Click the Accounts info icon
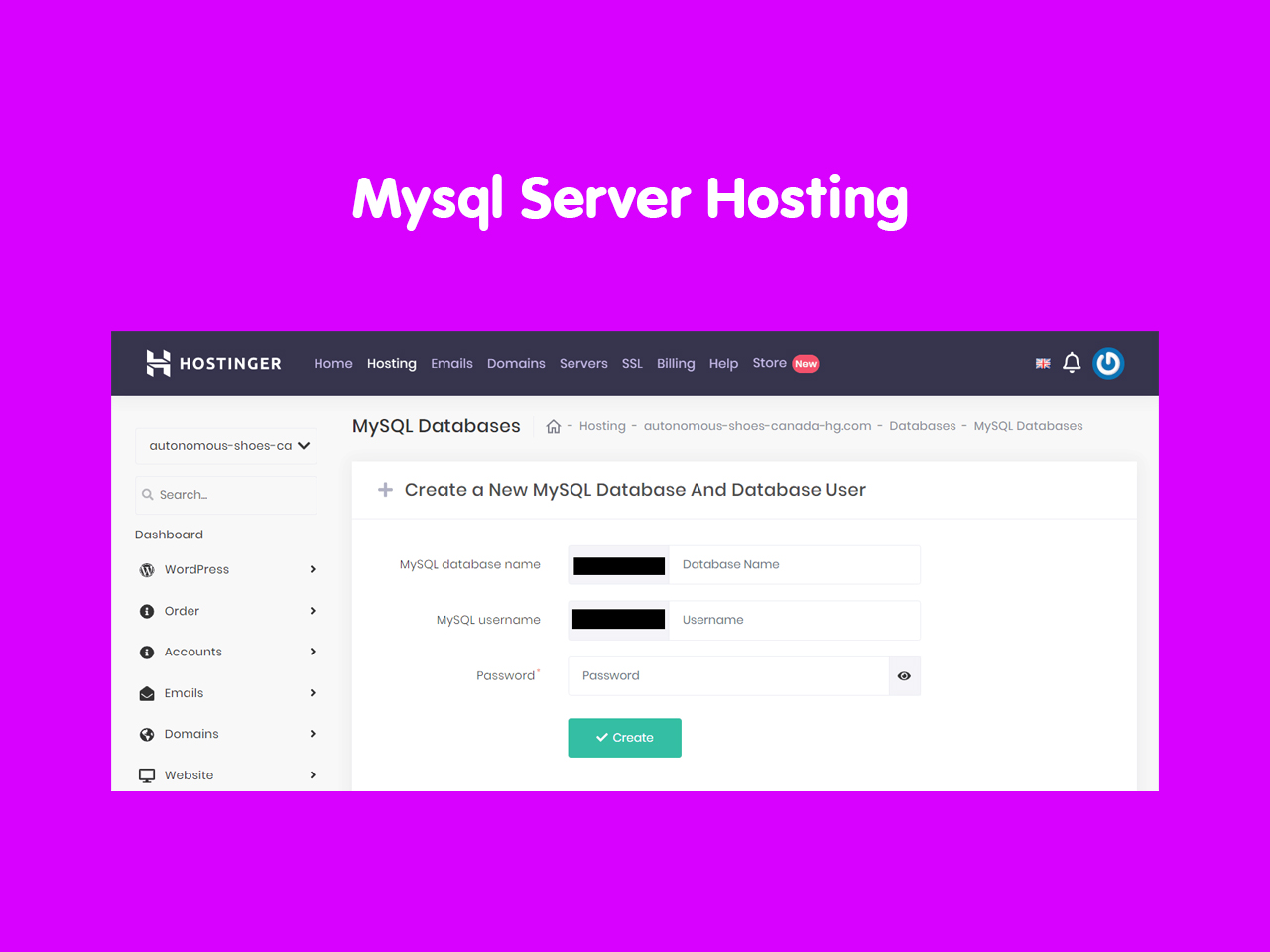The width and height of the screenshot is (1270, 952). coord(147,653)
